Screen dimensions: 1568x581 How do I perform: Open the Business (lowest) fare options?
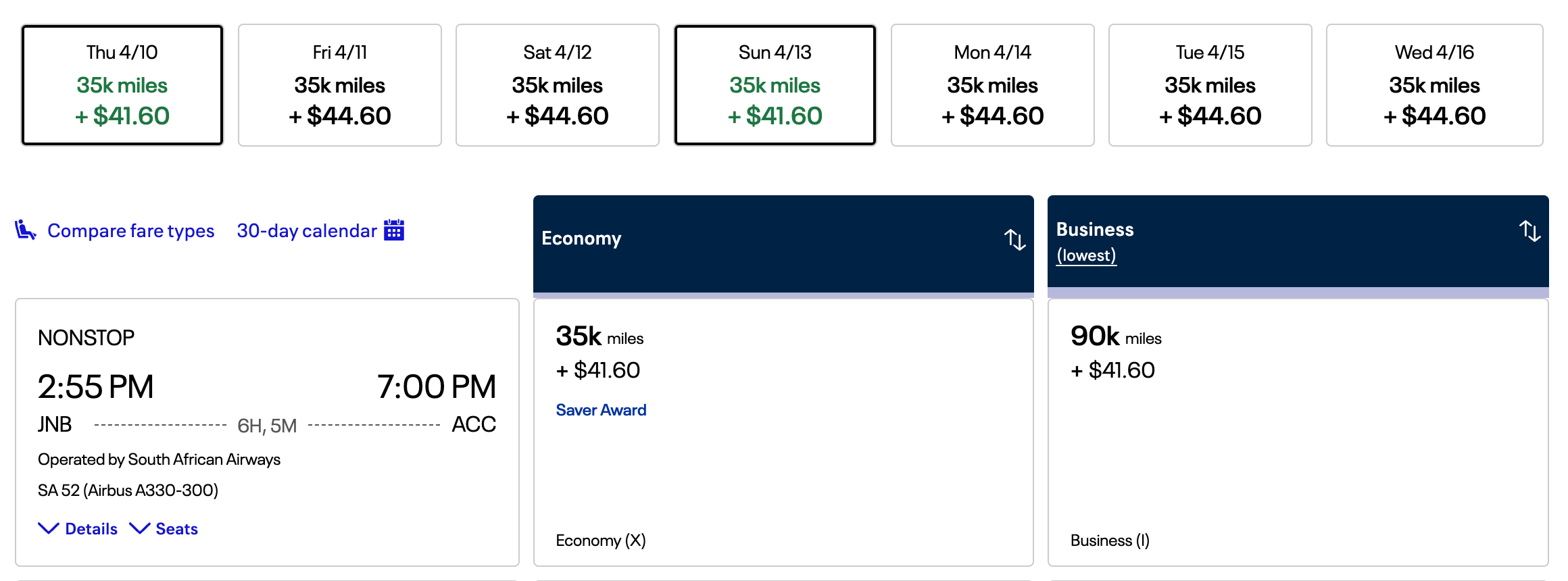(x=1085, y=255)
